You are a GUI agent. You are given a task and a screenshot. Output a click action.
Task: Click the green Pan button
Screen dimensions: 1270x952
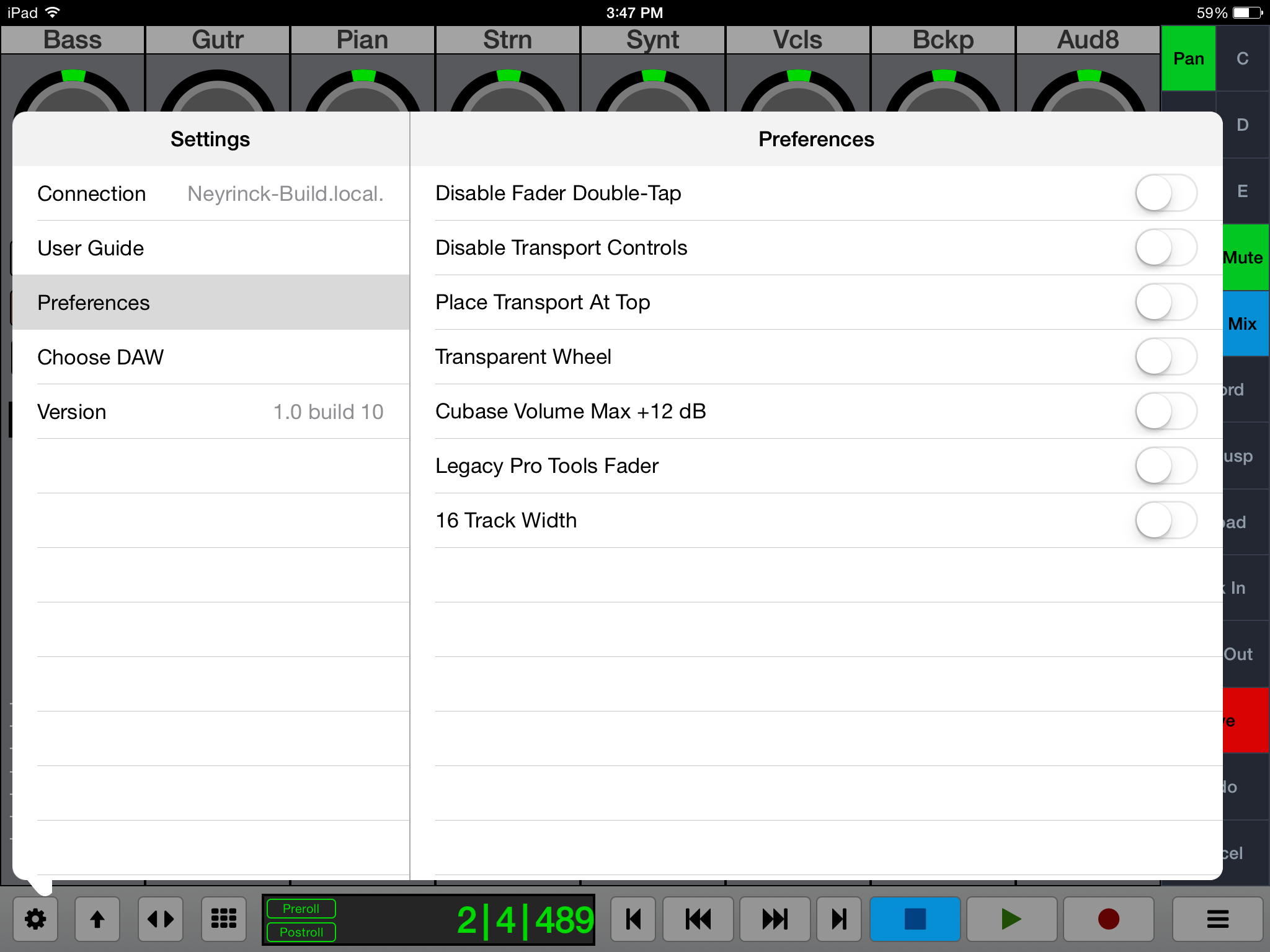tap(1188, 59)
